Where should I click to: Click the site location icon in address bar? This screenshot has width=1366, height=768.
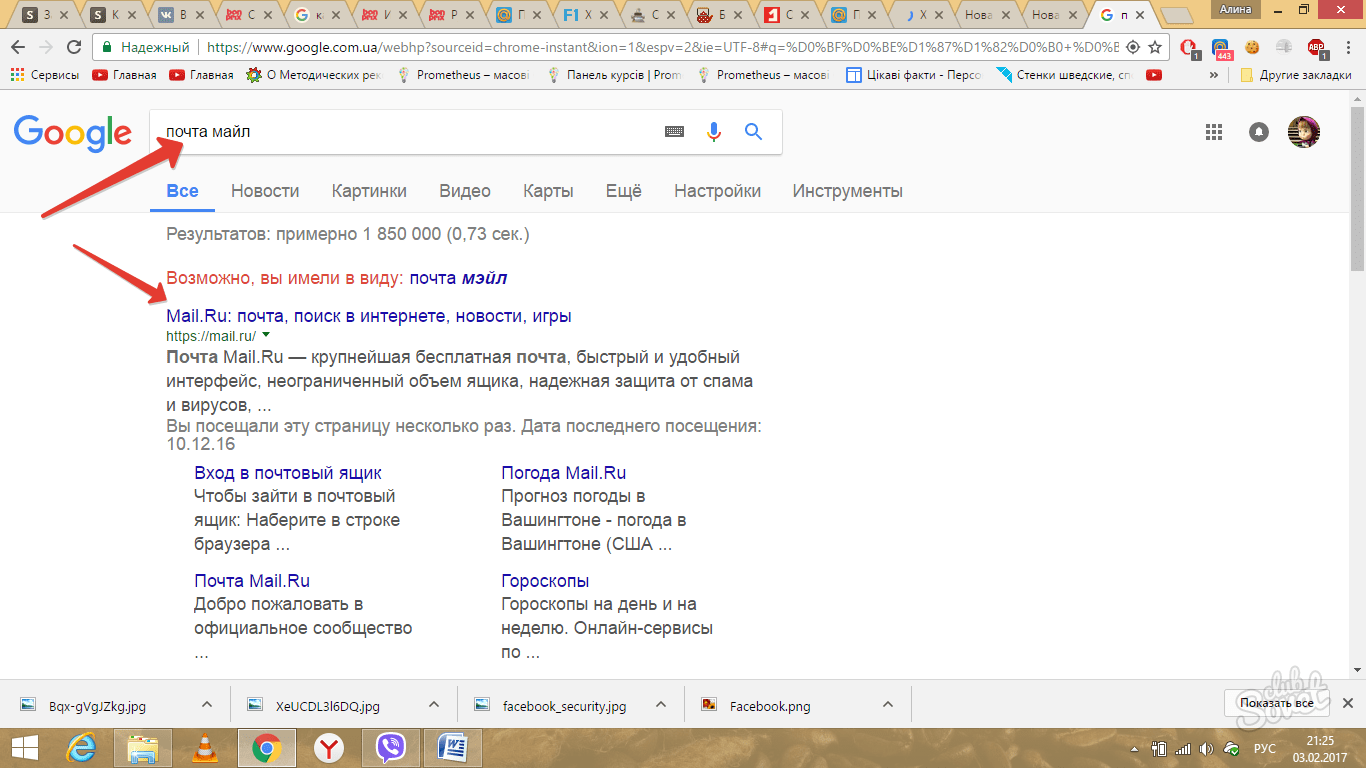pyautogui.click(x=1133, y=47)
